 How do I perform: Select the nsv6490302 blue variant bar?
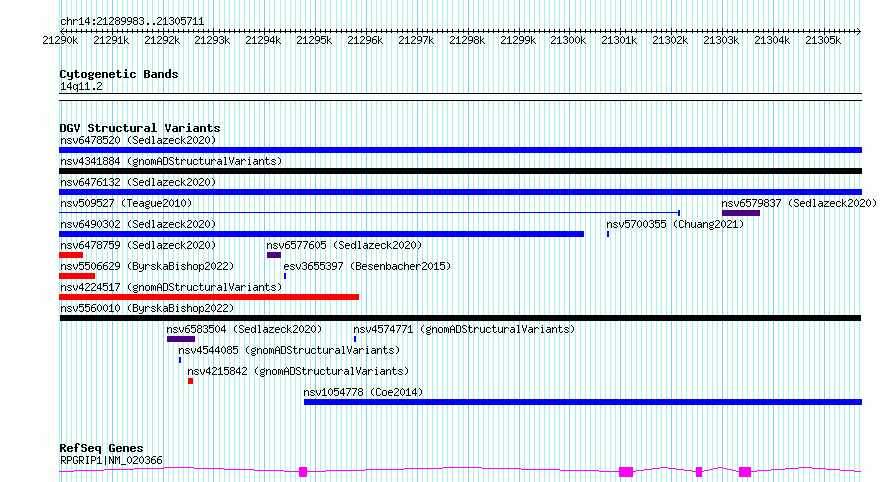click(321, 234)
